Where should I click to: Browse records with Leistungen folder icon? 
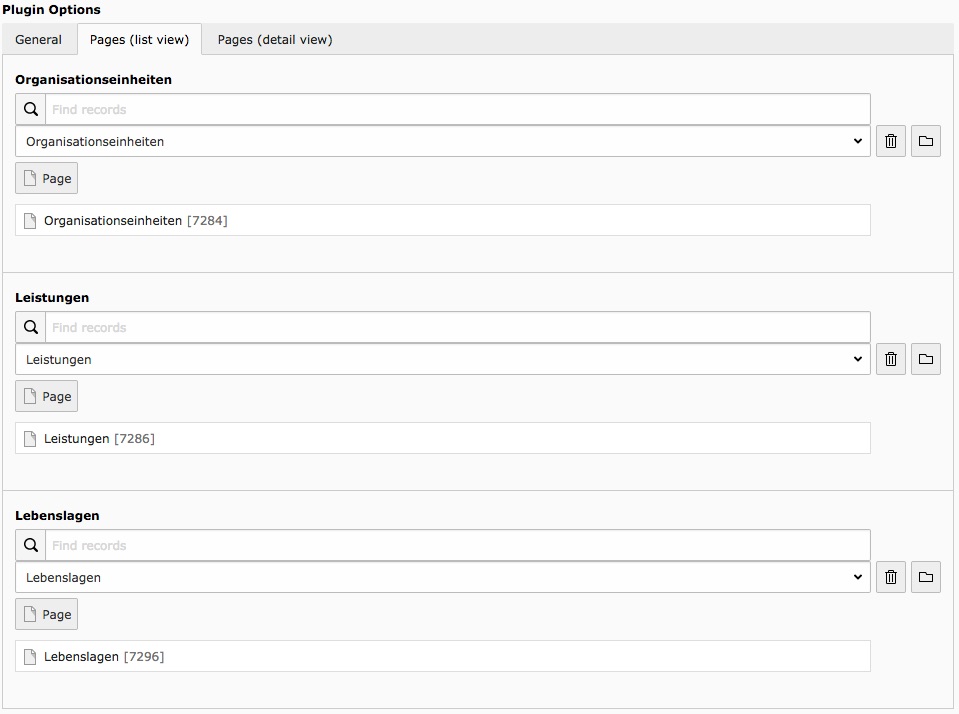click(x=926, y=359)
